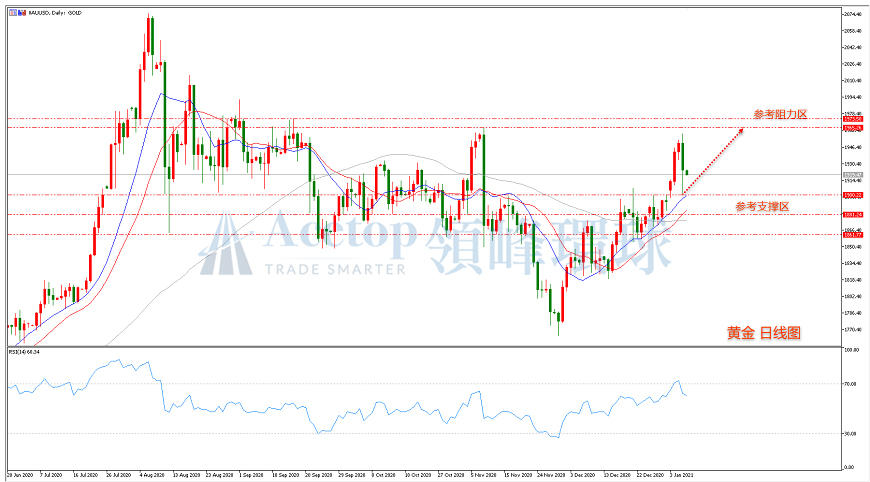
Task: Click the 1900.22 red price tag
Action: pos(852,195)
